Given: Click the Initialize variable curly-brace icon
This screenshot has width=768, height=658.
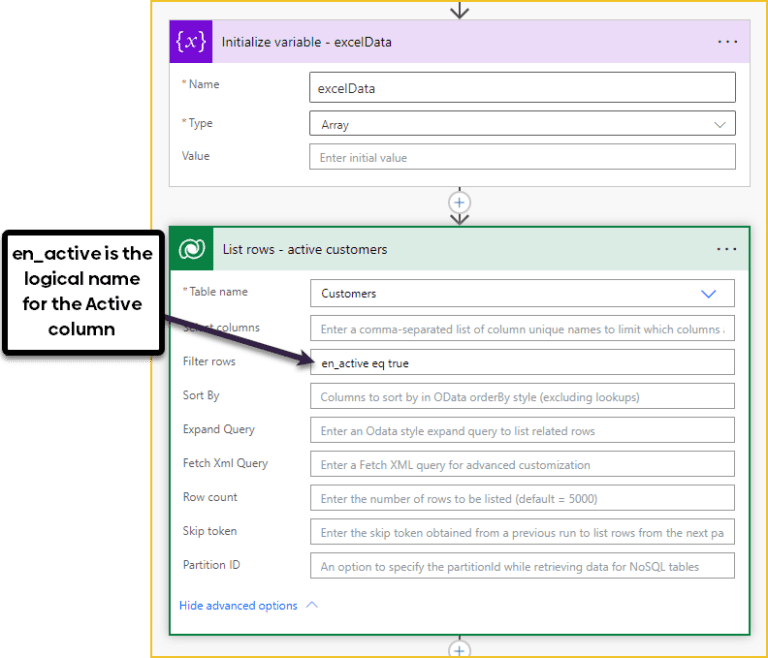Looking at the screenshot, I should point(191,42).
